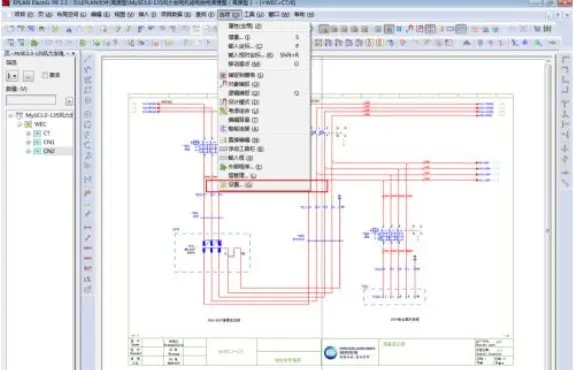573x370 pixels.
Task: Click small button right of 数值 field
Action: pos(69,101)
